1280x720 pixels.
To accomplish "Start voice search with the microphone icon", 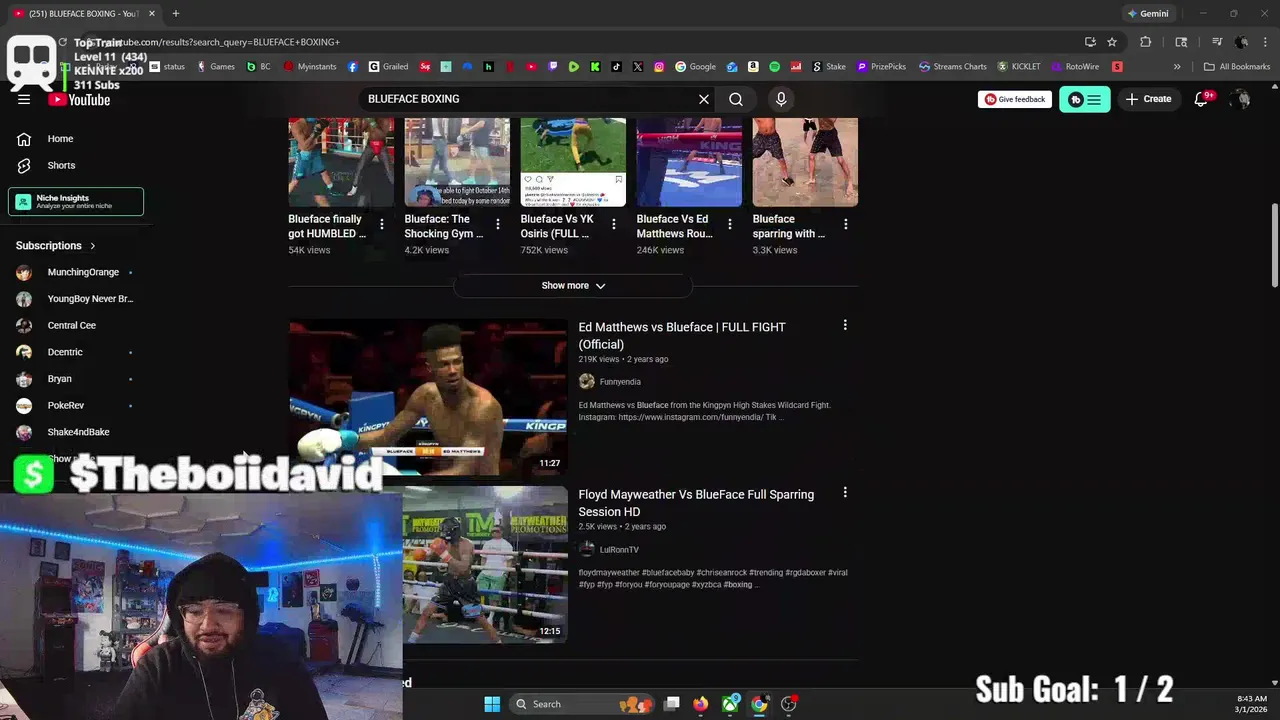I will pos(781,99).
